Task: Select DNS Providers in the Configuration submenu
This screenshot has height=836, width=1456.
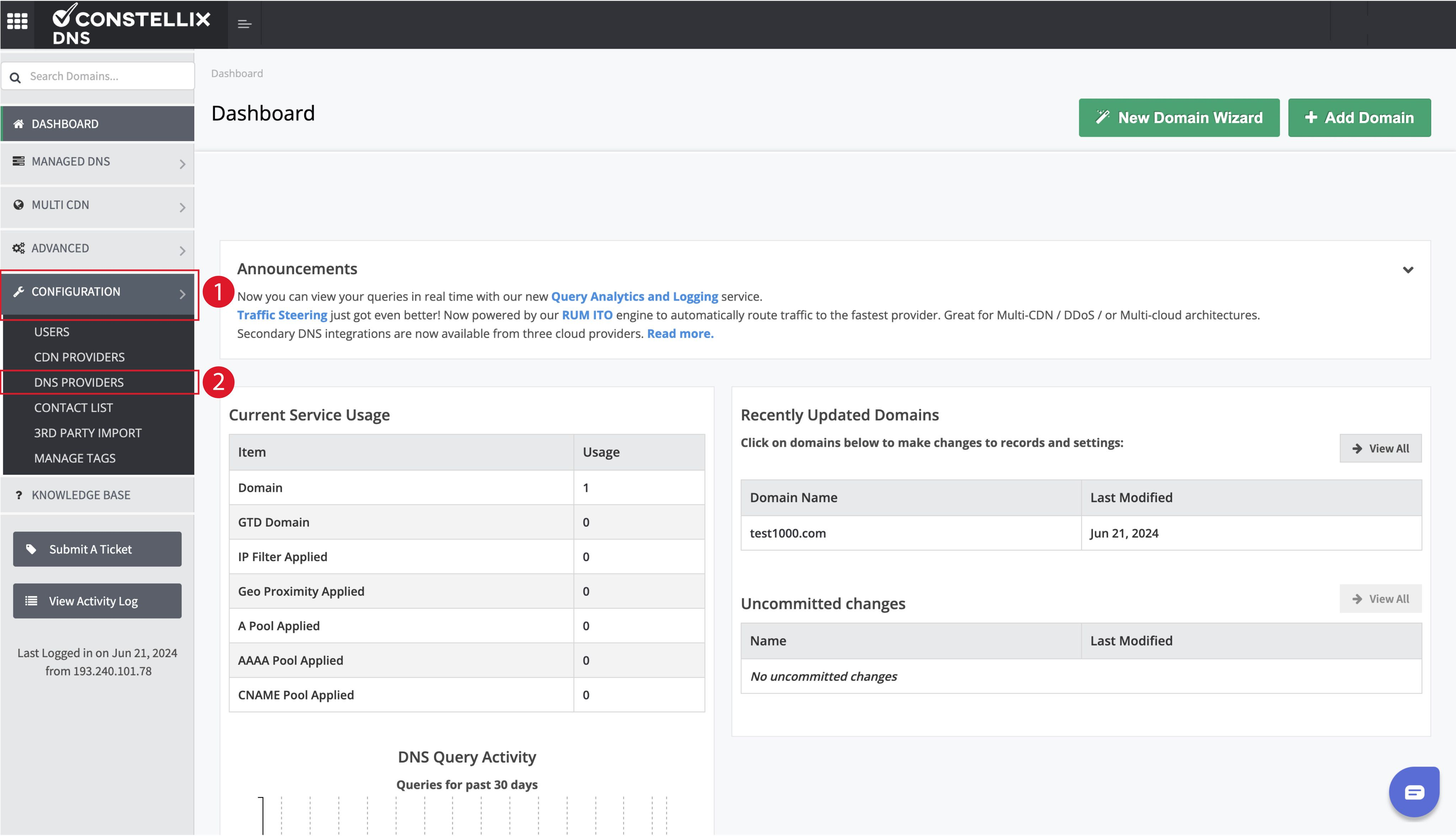Action: click(79, 382)
